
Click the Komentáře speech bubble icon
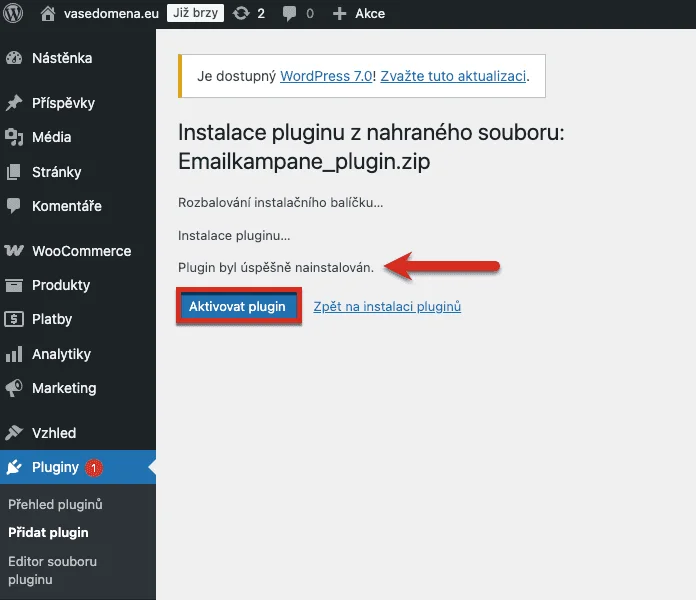[x=14, y=206]
